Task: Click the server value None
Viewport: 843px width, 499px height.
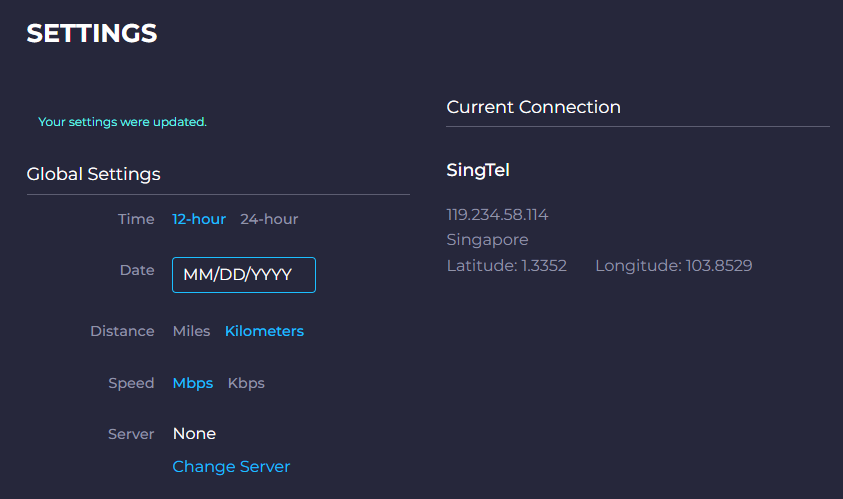Action: click(x=194, y=433)
